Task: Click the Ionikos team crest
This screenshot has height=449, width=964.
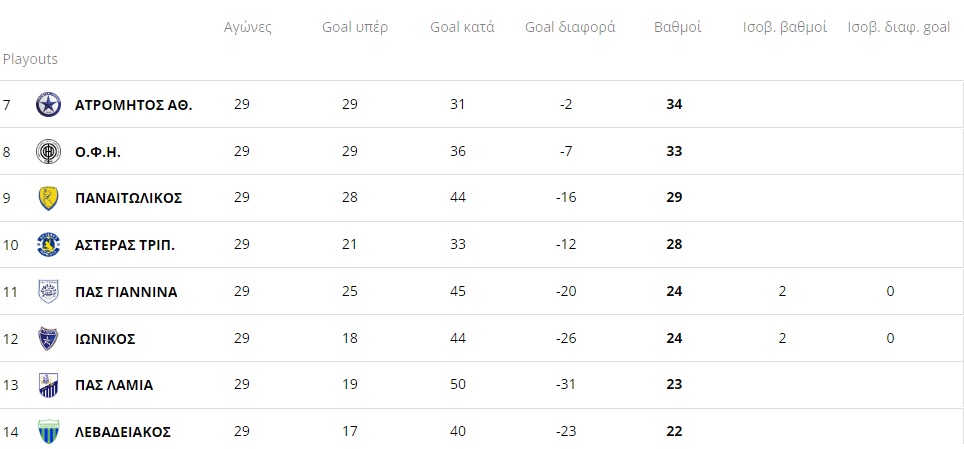Action: pyautogui.click(x=49, y=338)
